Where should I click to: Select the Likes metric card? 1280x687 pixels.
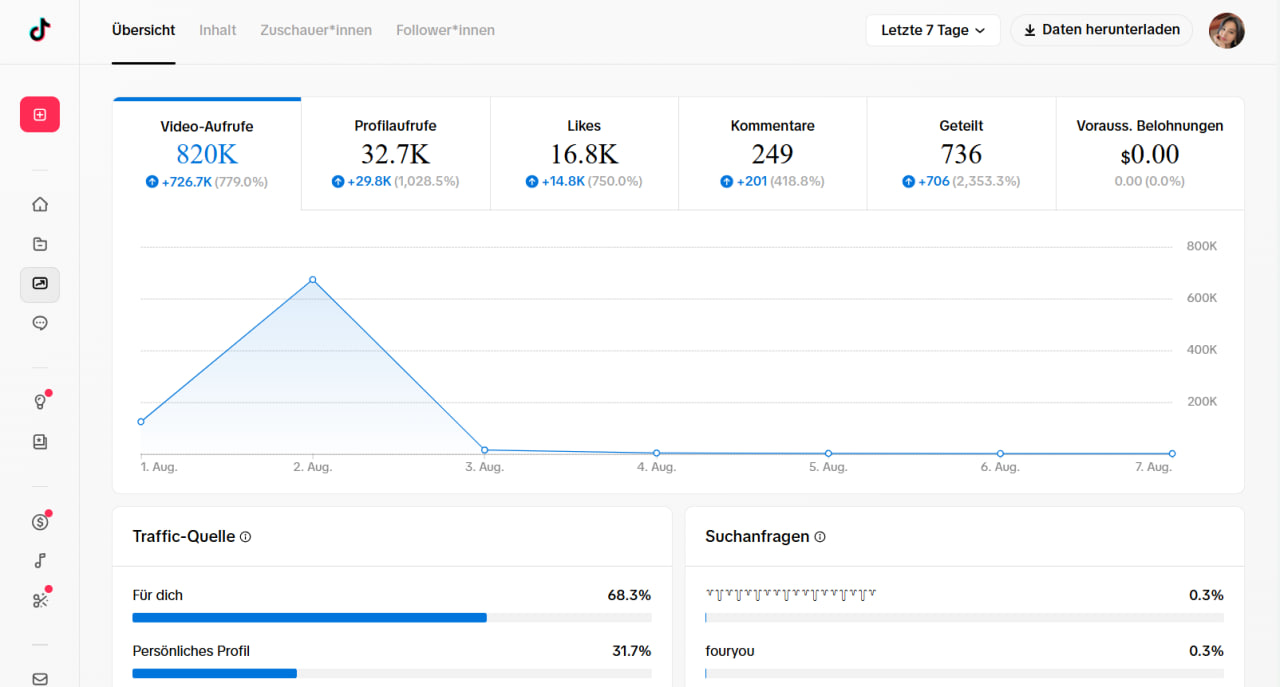coord(584,154)
